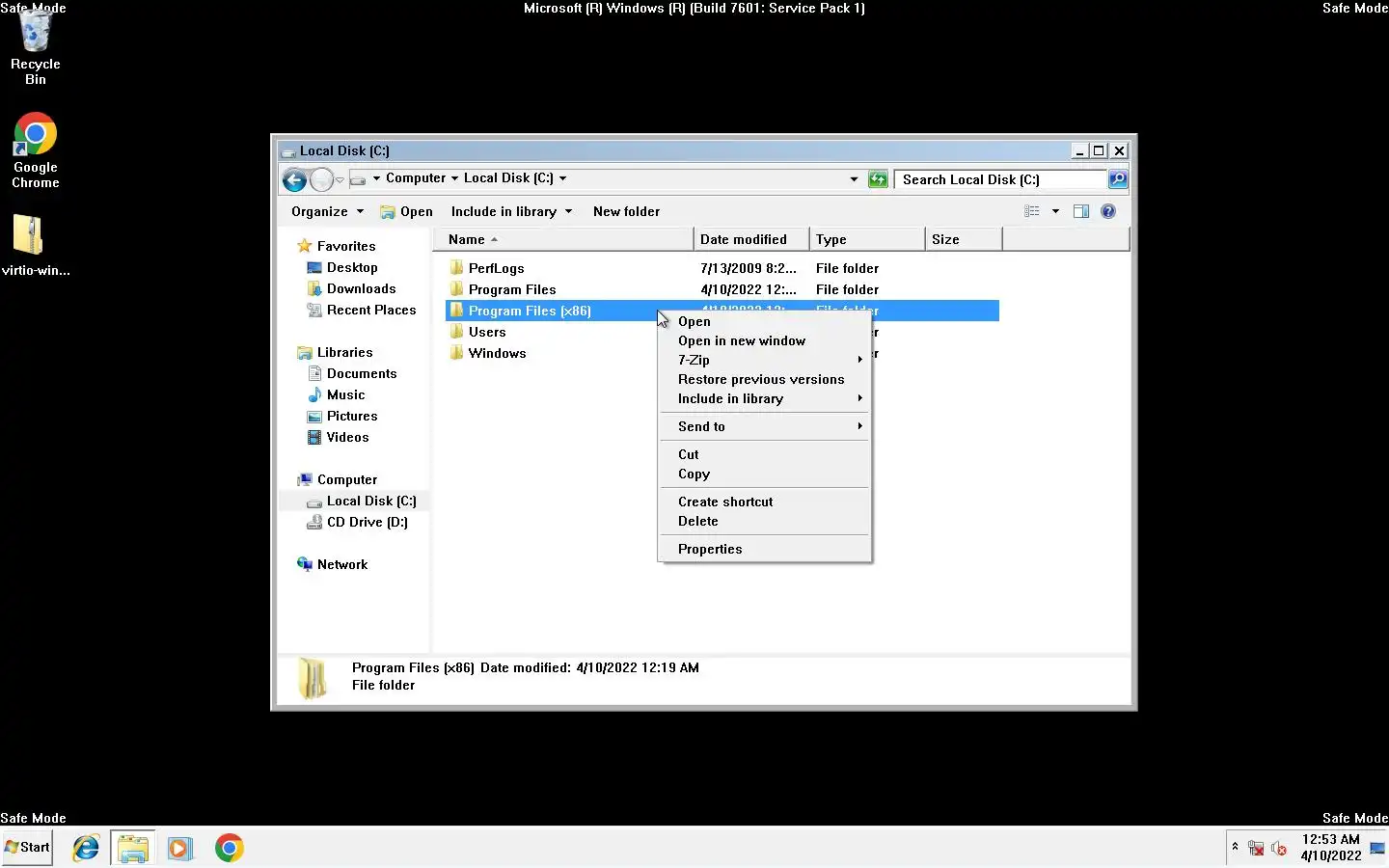Viewport: 1389px width, 868px height.
Task: Select the Program Files folder row
Action: tap(722, 289)
